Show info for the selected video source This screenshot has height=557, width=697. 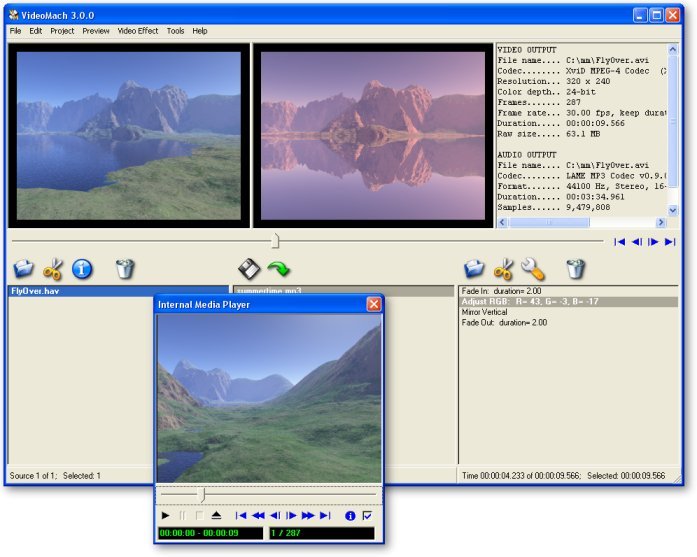[82, 269]
